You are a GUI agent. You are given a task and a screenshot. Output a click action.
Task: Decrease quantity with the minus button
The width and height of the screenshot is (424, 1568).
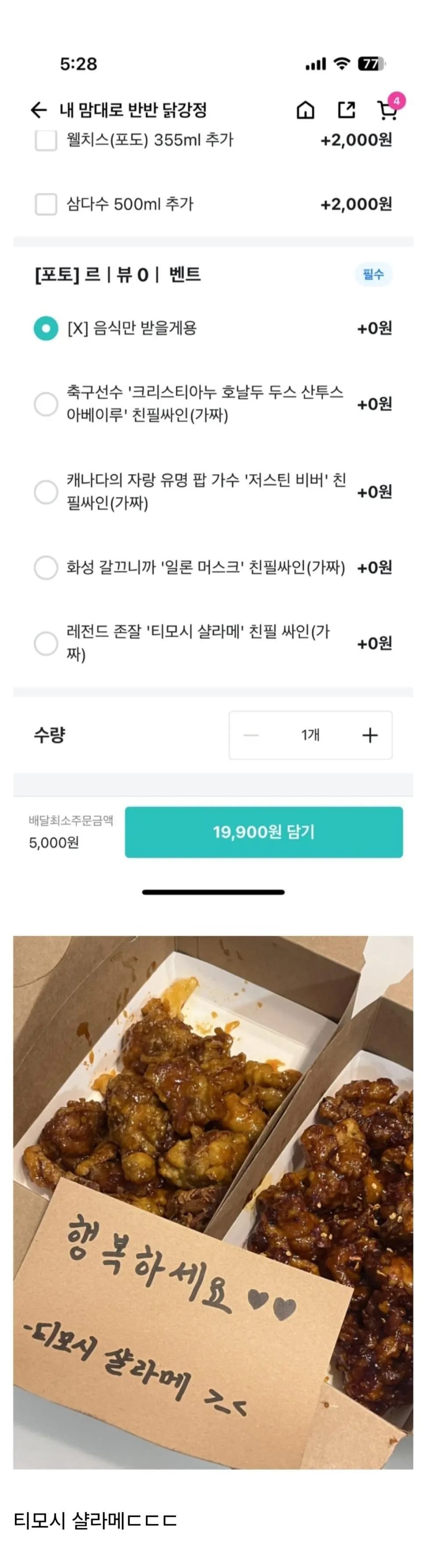coord(251,735)
